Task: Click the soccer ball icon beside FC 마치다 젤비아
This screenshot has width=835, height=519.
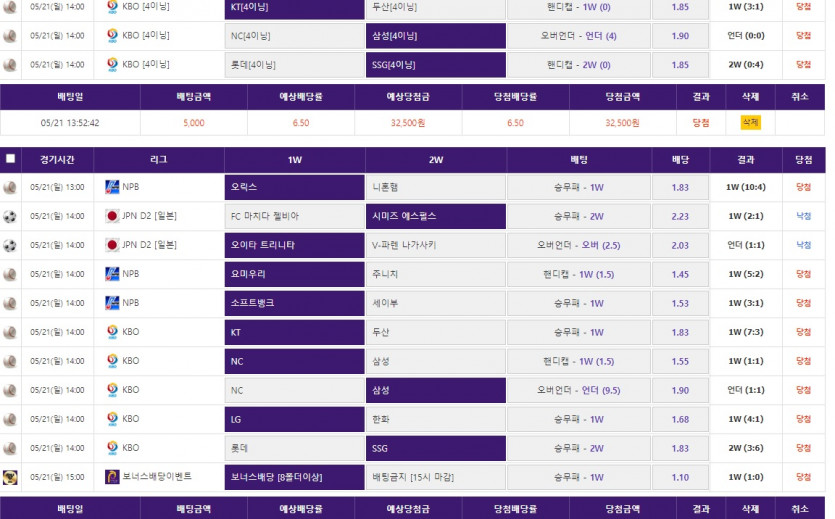Action: (x=10, y=217)
